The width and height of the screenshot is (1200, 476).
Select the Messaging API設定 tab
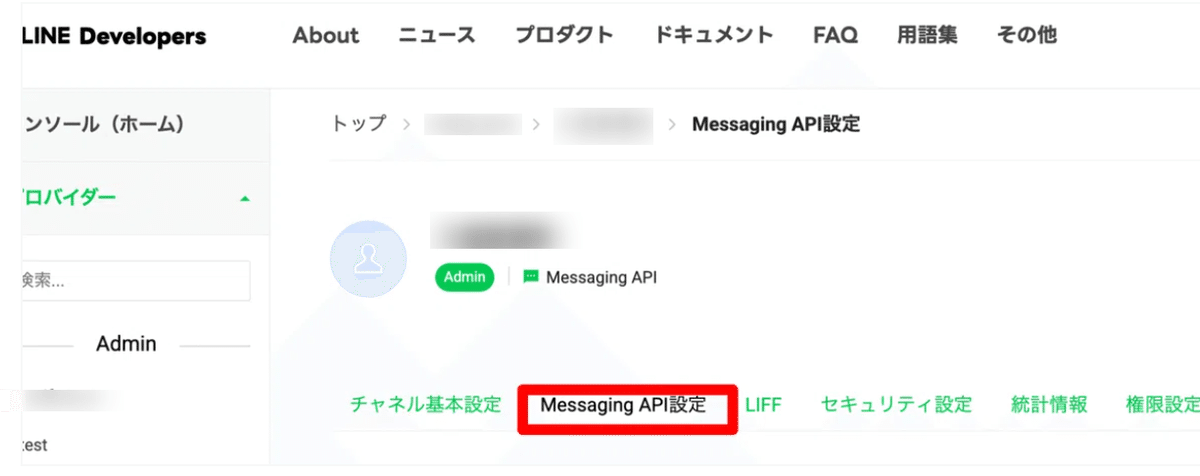tap(623, 405)
